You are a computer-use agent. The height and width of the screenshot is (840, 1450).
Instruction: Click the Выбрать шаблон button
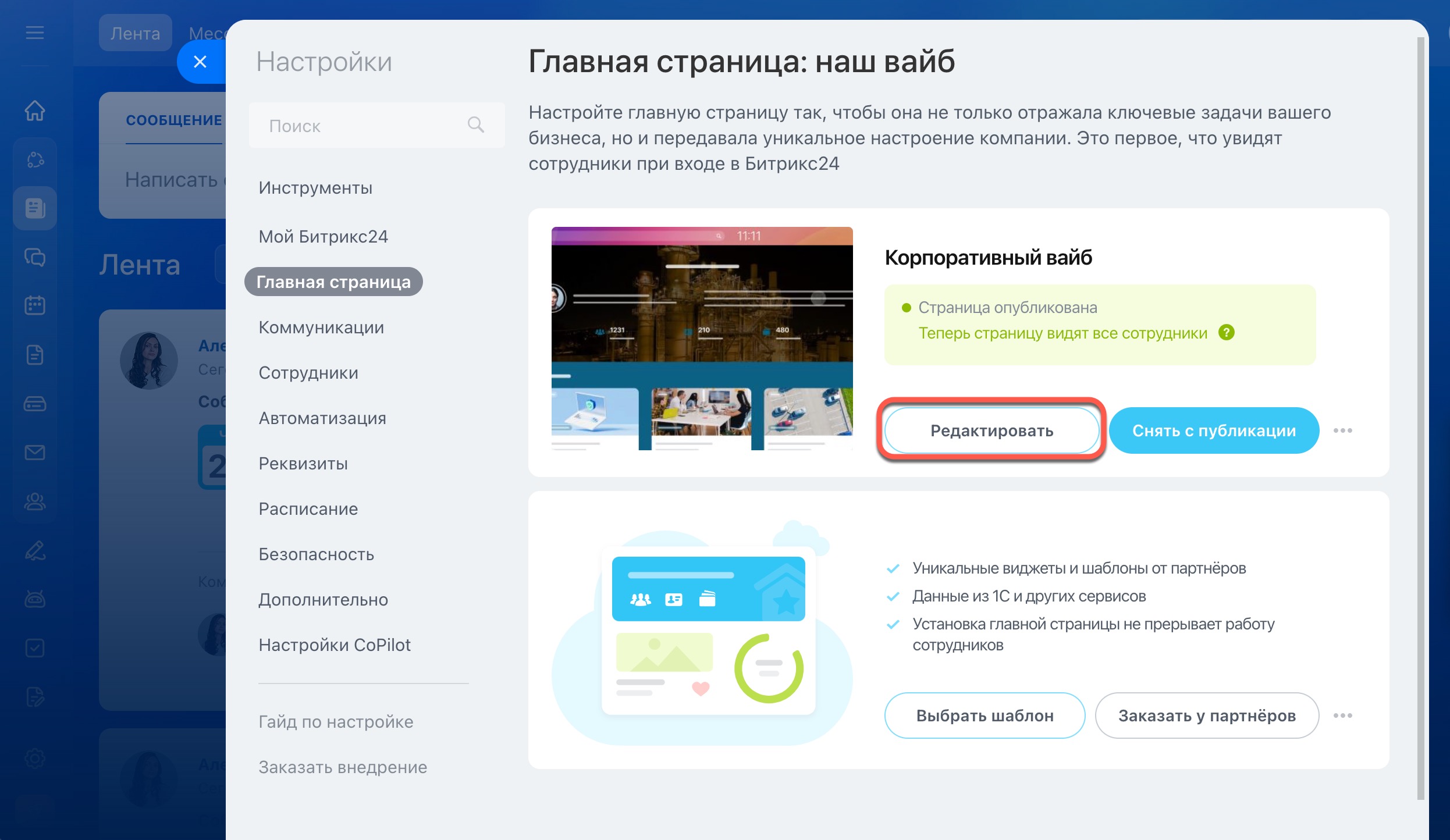pos(985,716)
